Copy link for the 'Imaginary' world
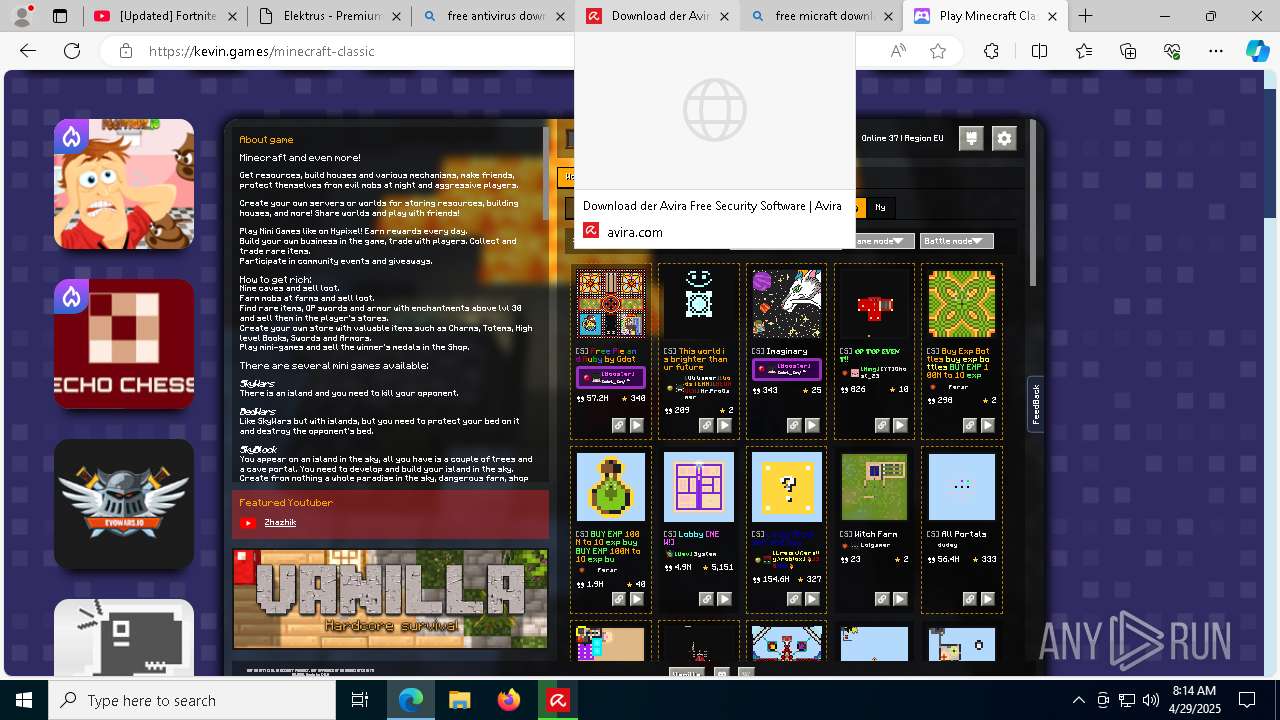1280x720 pixels. [x=794, y=425]
